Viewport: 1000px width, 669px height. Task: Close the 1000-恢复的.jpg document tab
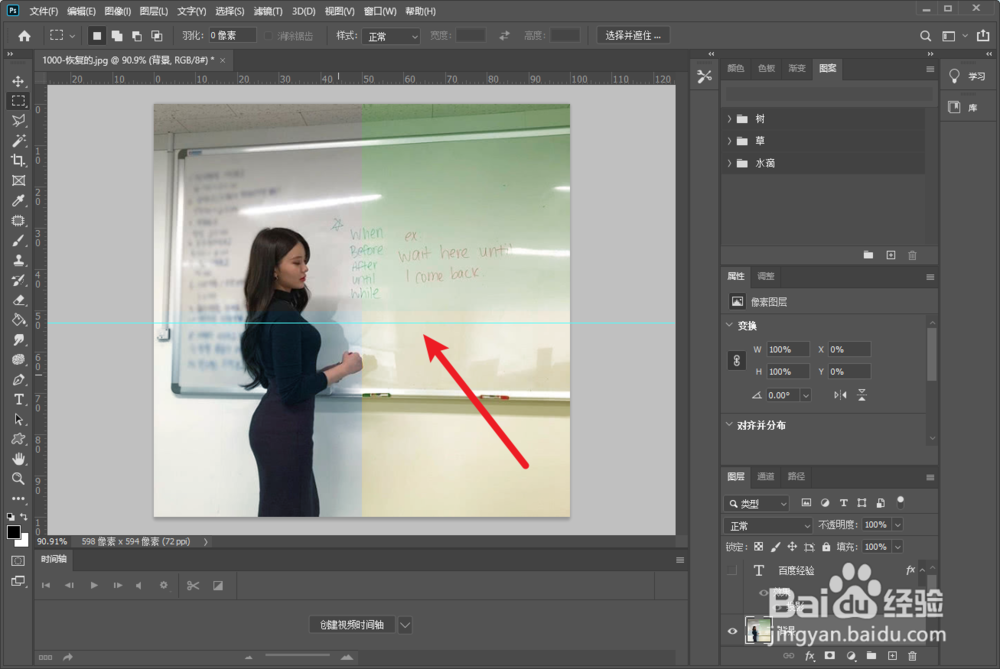(223, 61)
